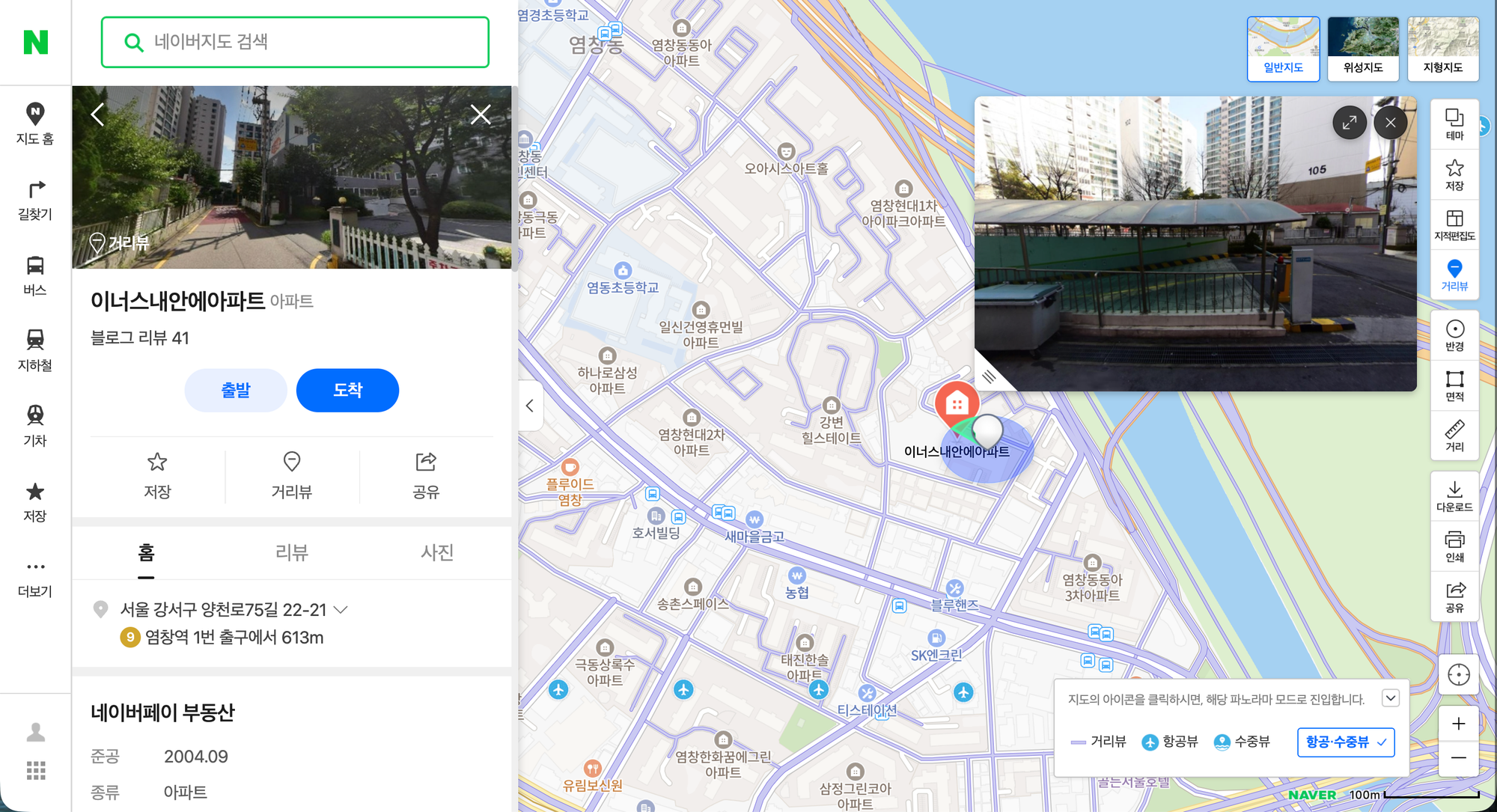Open the 길찾기 directions icon
The width and height of the screenshot is (1497, 812).
(x=35, y=199)
